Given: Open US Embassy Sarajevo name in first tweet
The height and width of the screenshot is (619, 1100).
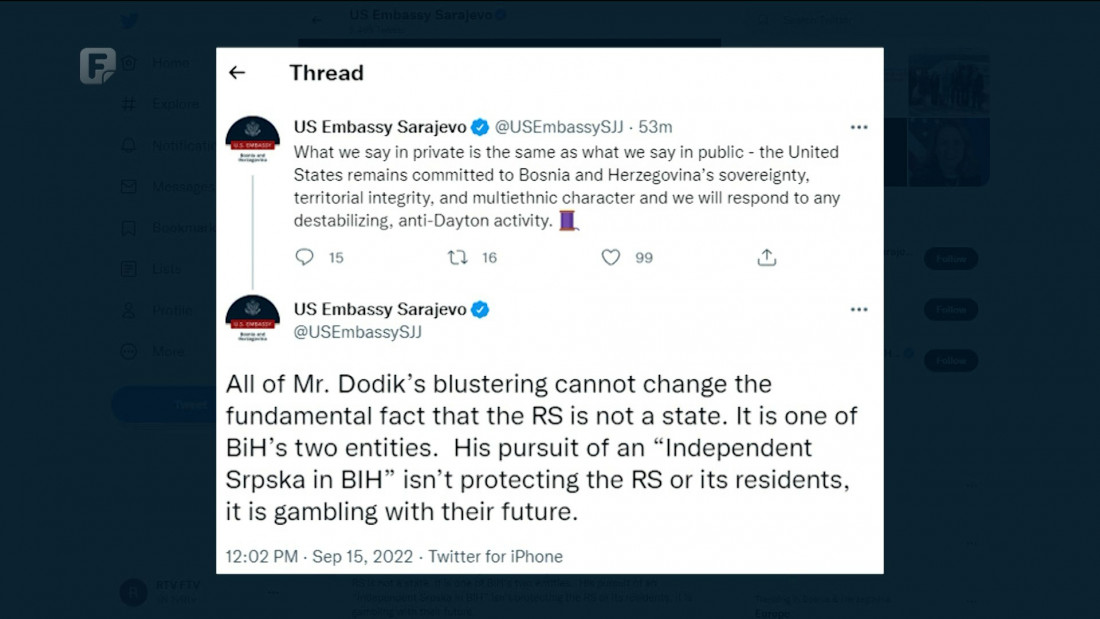Looking at the screenshot, I should tap(380, 127).
